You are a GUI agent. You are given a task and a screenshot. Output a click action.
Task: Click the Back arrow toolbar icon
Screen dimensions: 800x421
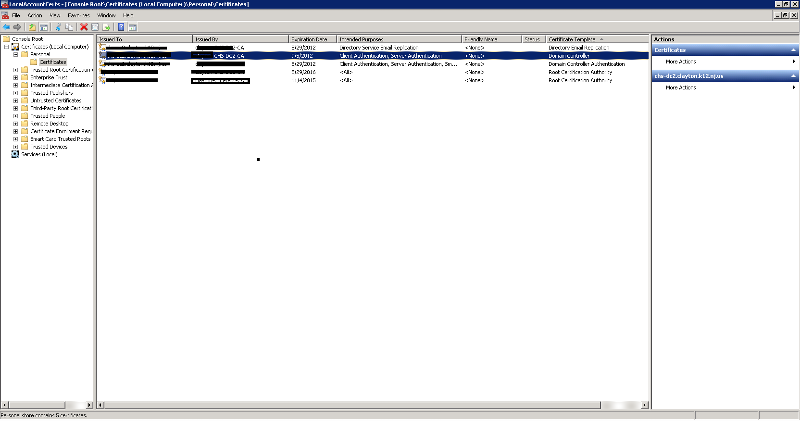pos(6,27)
